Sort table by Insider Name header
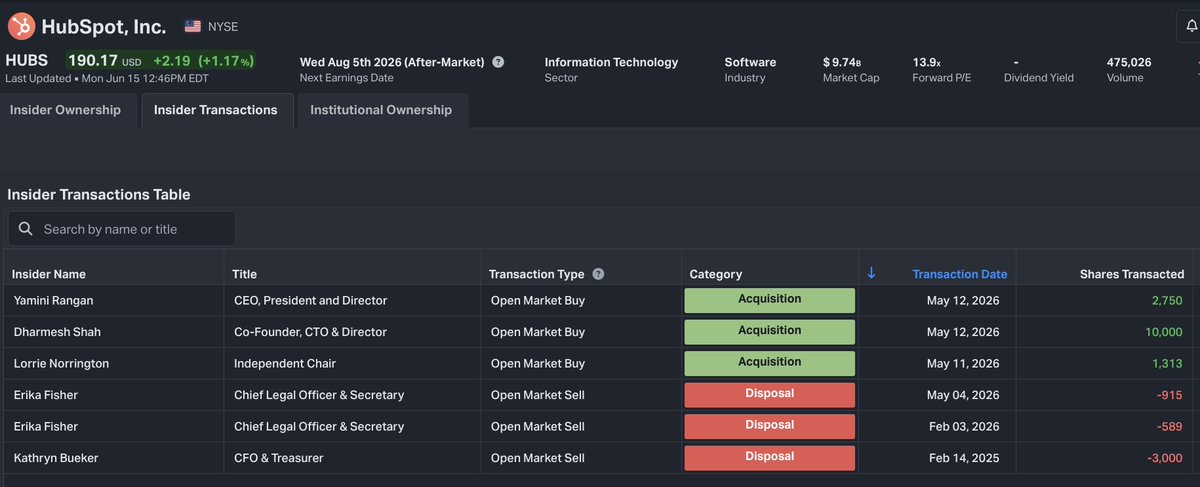The height and width of the screenshot is (487, 1200). point(50,274)
